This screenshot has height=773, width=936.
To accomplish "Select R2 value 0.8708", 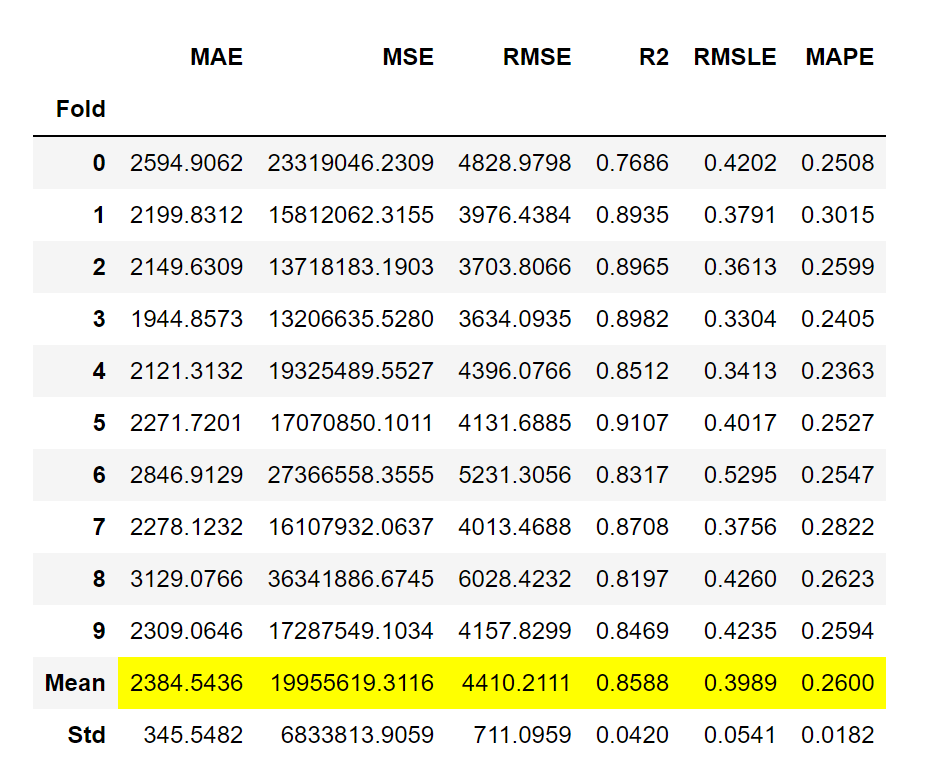I will click(632, 527).
